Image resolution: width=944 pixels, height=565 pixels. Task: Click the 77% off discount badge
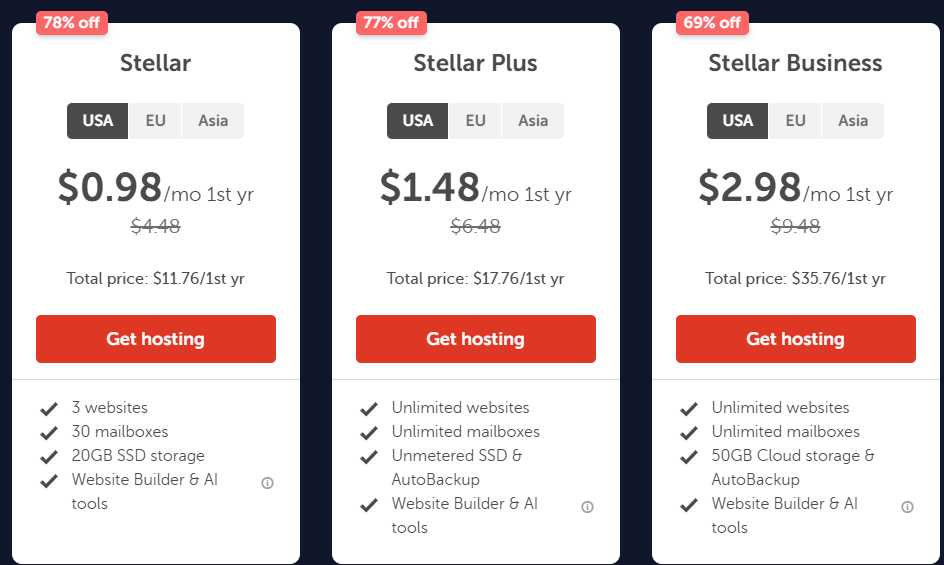click(x=392, y=22)
